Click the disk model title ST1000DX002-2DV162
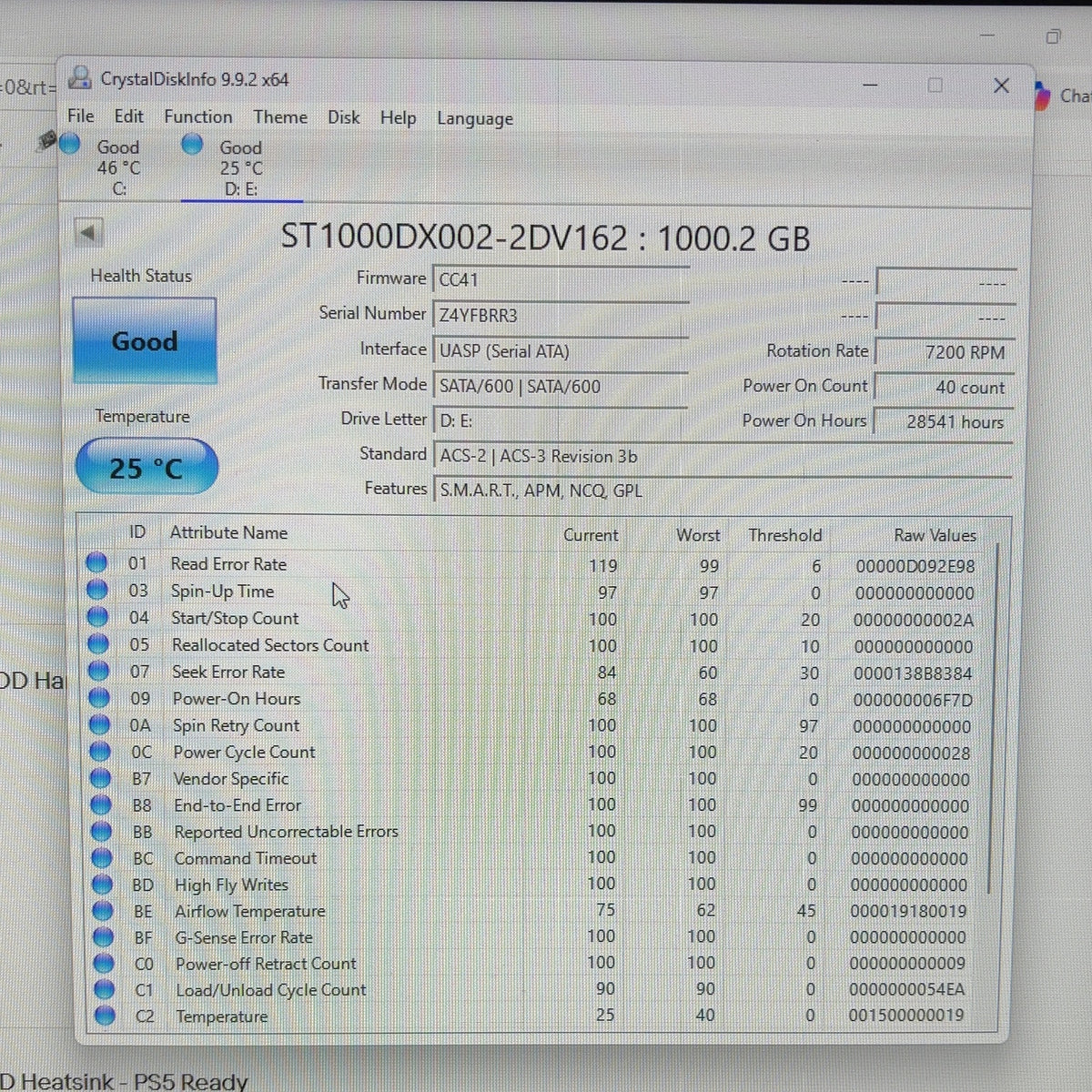 coord(454,238)
